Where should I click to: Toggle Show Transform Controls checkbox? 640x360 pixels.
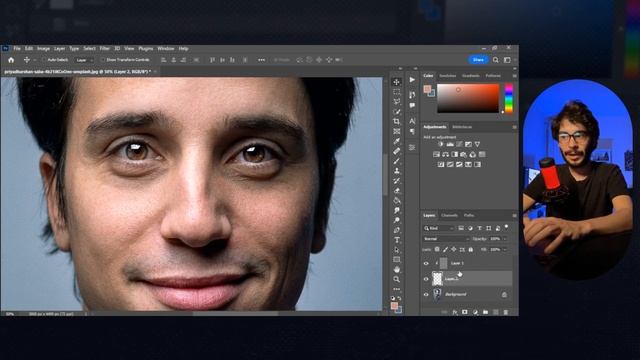click(x=102, y=60)
